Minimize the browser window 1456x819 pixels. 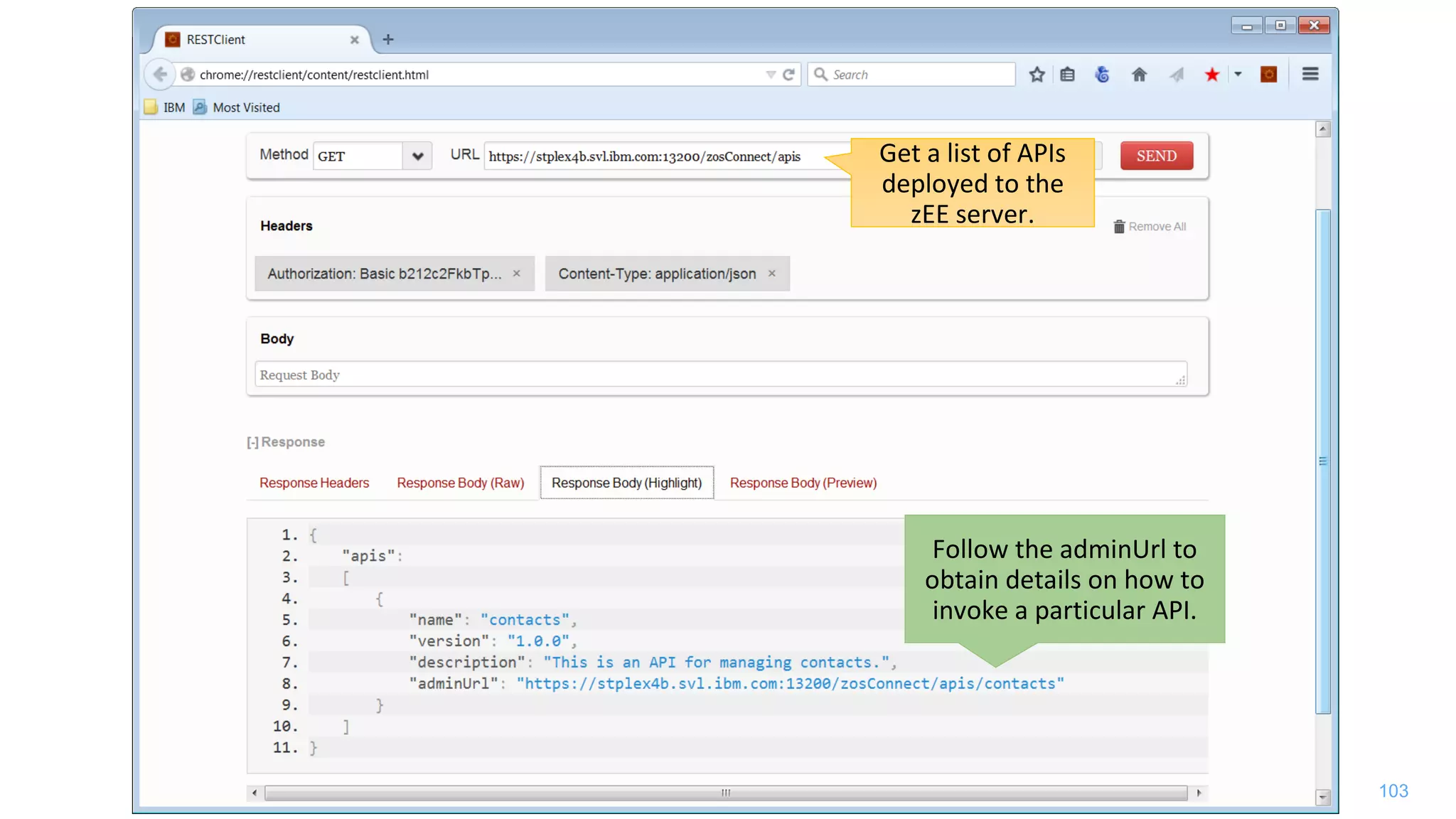1247,26
